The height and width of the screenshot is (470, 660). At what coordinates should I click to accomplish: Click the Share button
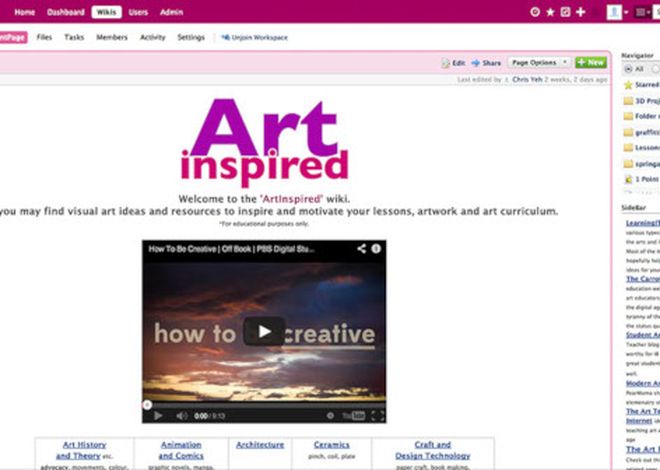click(486, 63)
